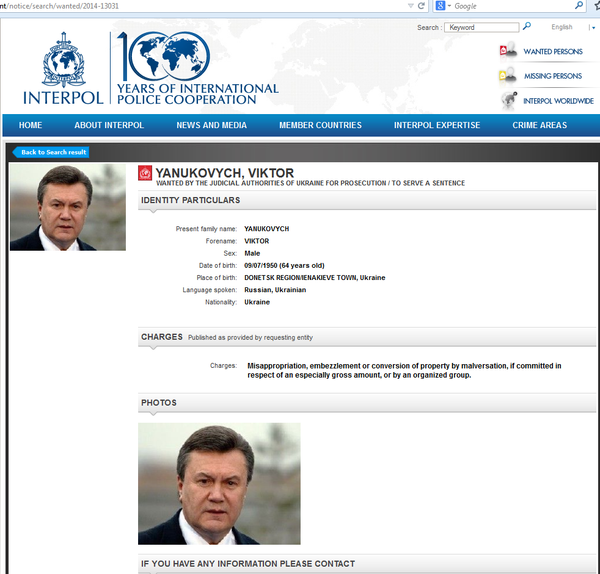Open the ABOUT INTERPOL menu

(109, 125)
